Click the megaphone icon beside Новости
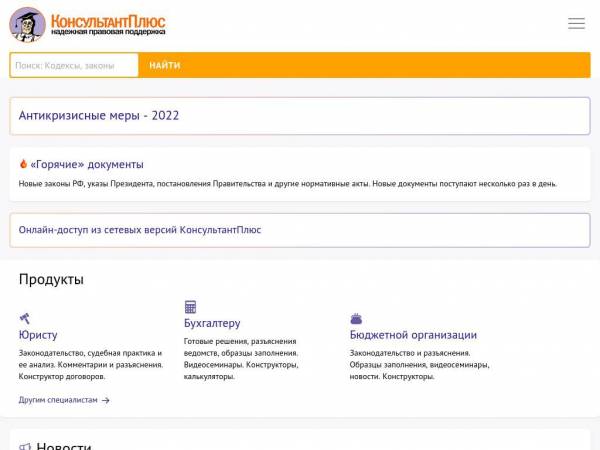600x450 pixels. (x=25, y=446)
